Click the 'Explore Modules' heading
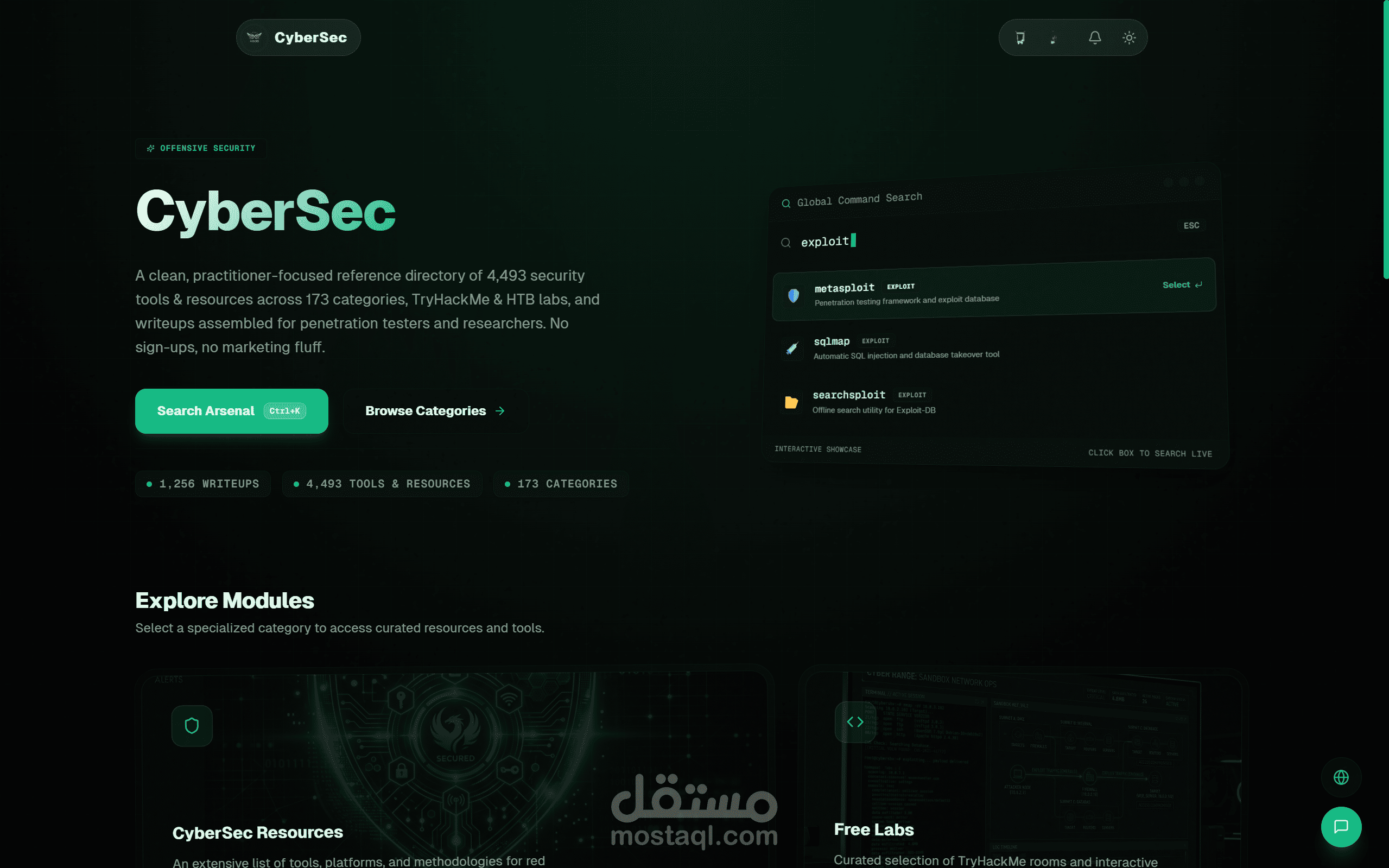This screenshot has width=1389, height=868. pos(224,600)
